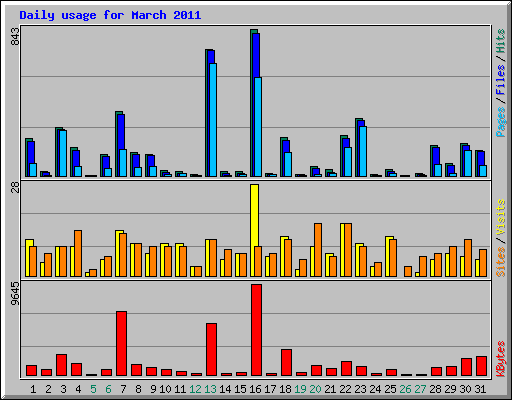
Task: Click the green day 12 axis label
Action: (195, 389)
